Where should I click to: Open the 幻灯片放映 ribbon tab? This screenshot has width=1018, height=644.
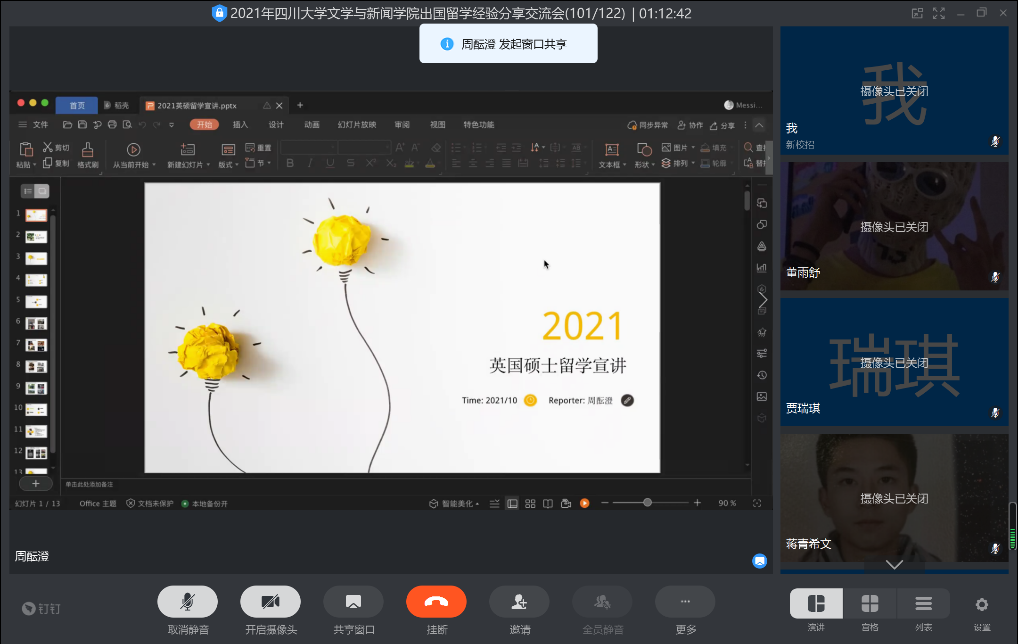point(356,125)
